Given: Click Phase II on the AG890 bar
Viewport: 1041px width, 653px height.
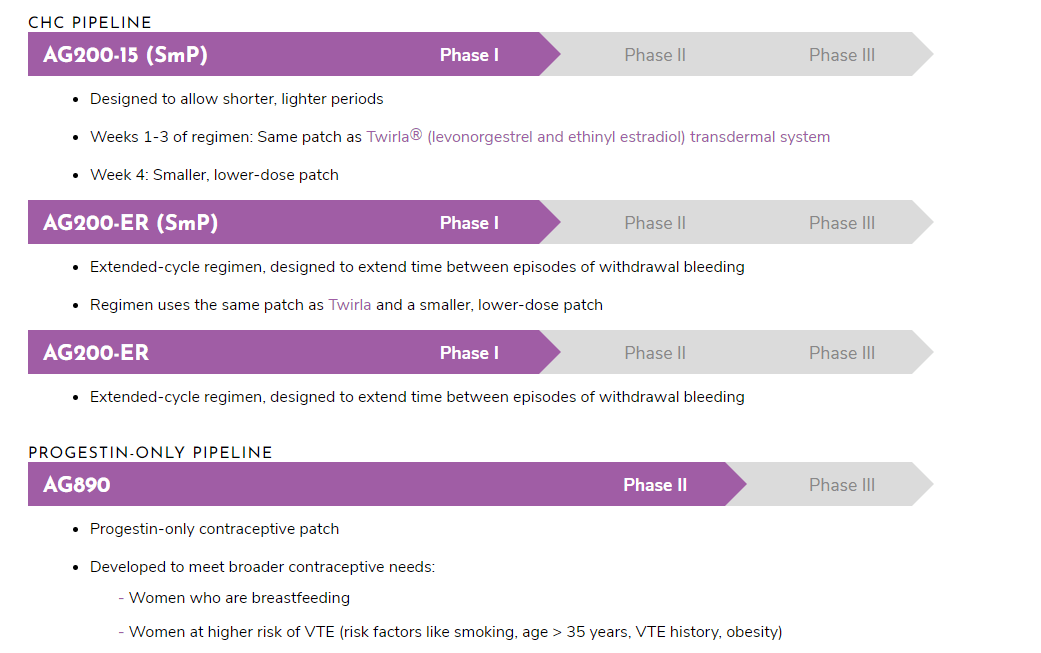Looking at the screenshot, I should (655, 485).
